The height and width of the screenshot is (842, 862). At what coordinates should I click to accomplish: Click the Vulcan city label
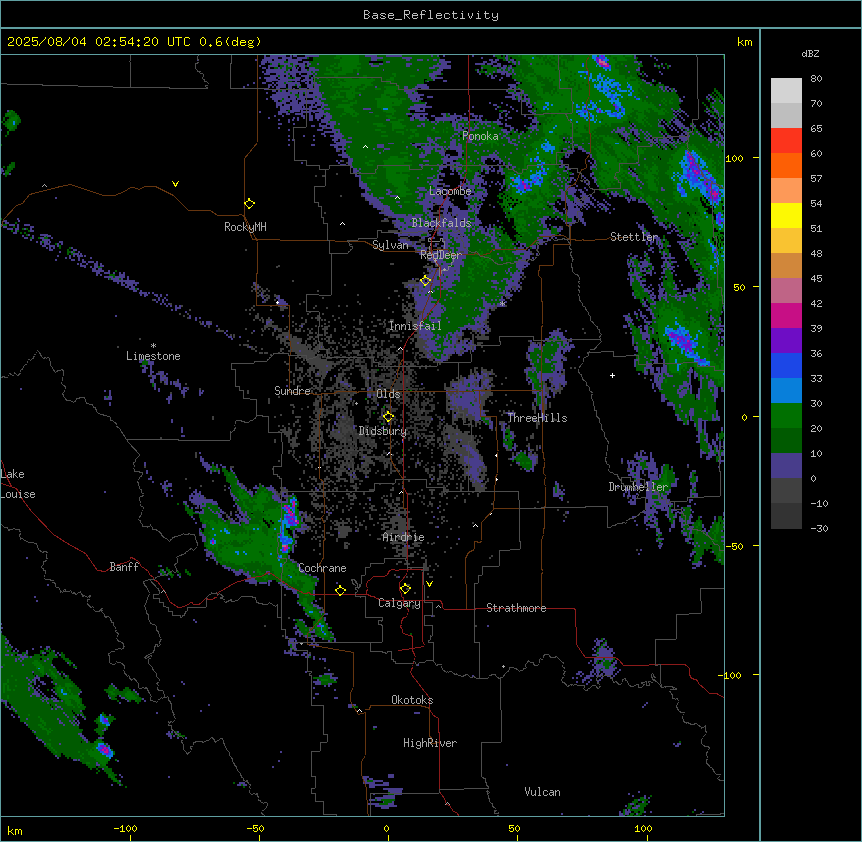click(543, 792)
